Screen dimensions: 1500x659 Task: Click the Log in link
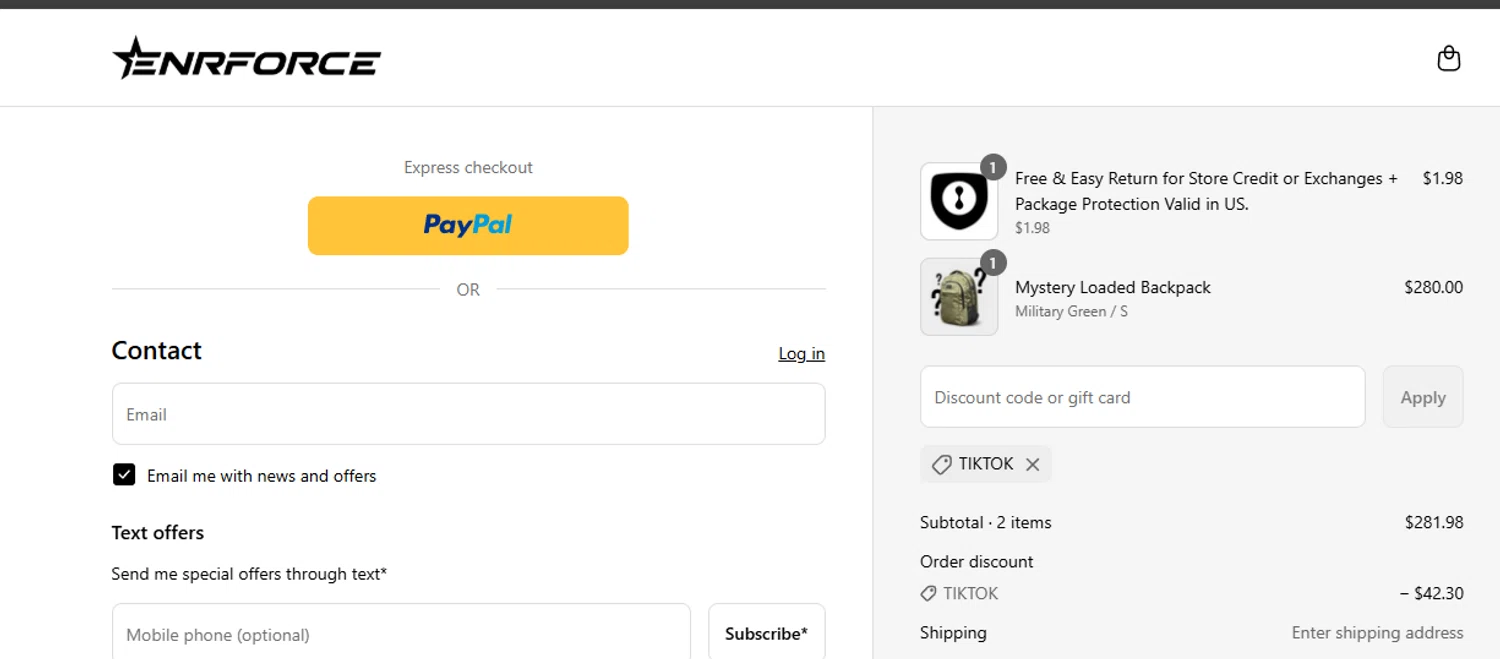click(802, 353)
